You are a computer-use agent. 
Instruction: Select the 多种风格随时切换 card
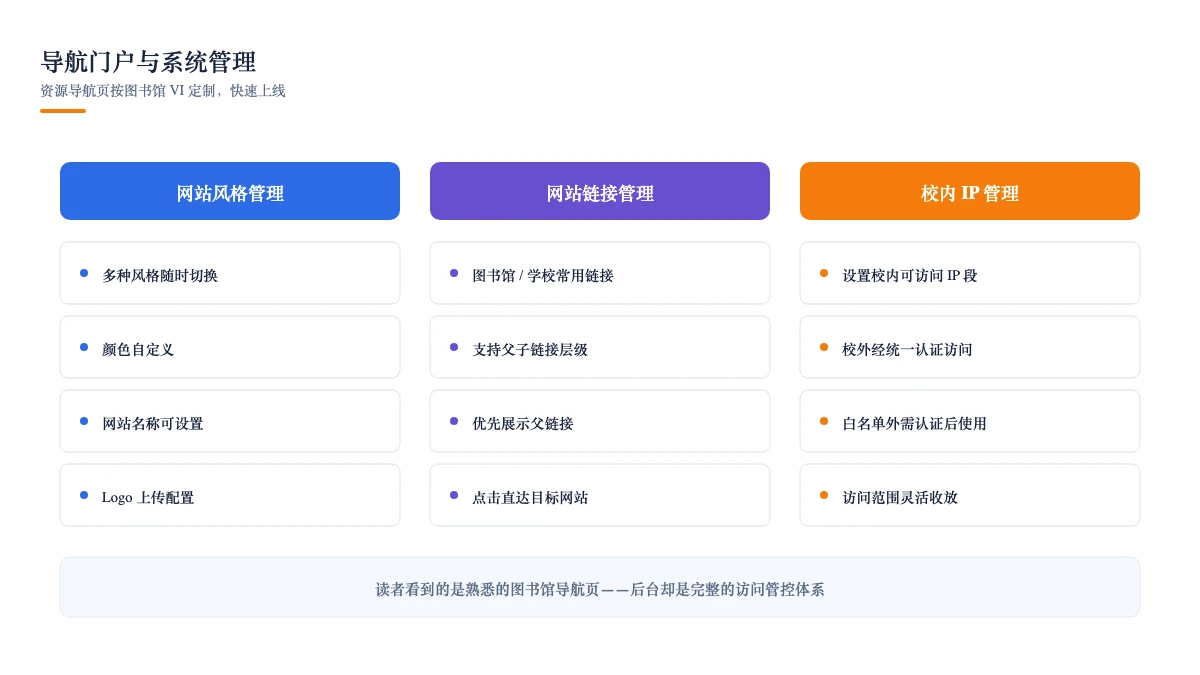[230, 273]
